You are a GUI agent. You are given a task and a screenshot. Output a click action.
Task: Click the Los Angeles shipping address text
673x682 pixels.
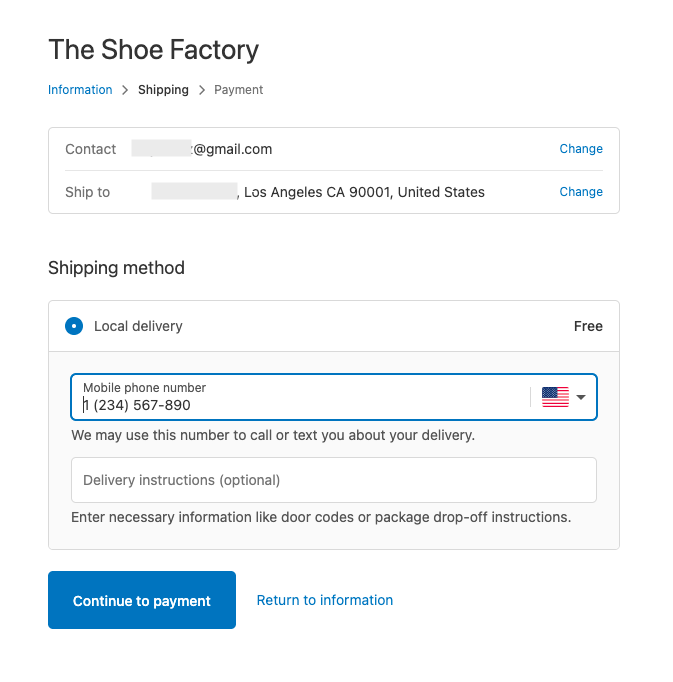[365, 192]
